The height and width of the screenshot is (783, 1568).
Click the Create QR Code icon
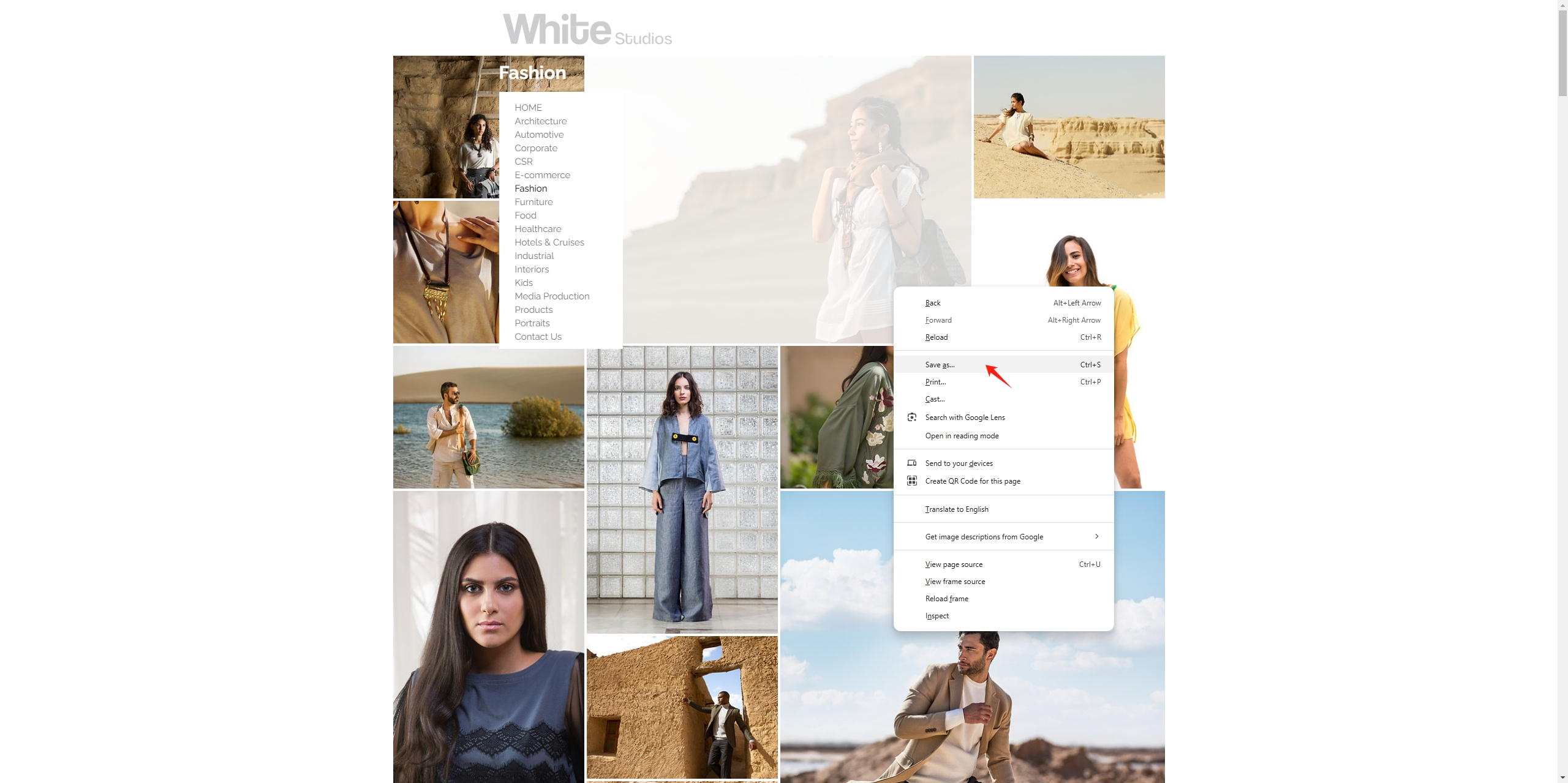click(x=912, y=481)
